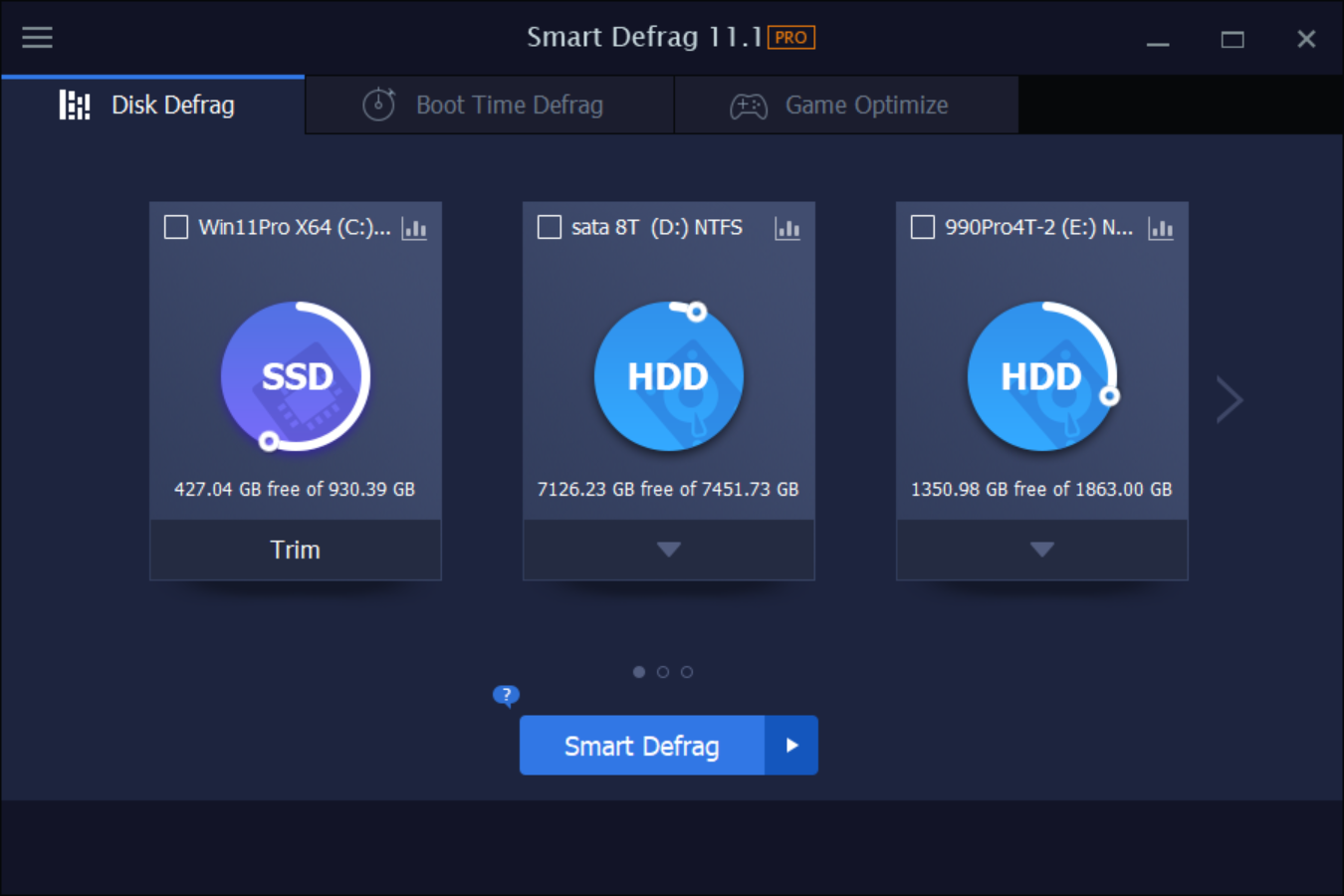Image resolution: width=1344 pixels, height=896 pixels.
Task: Click the HDD icon on sata 8T drive
Action: [668, 377]
